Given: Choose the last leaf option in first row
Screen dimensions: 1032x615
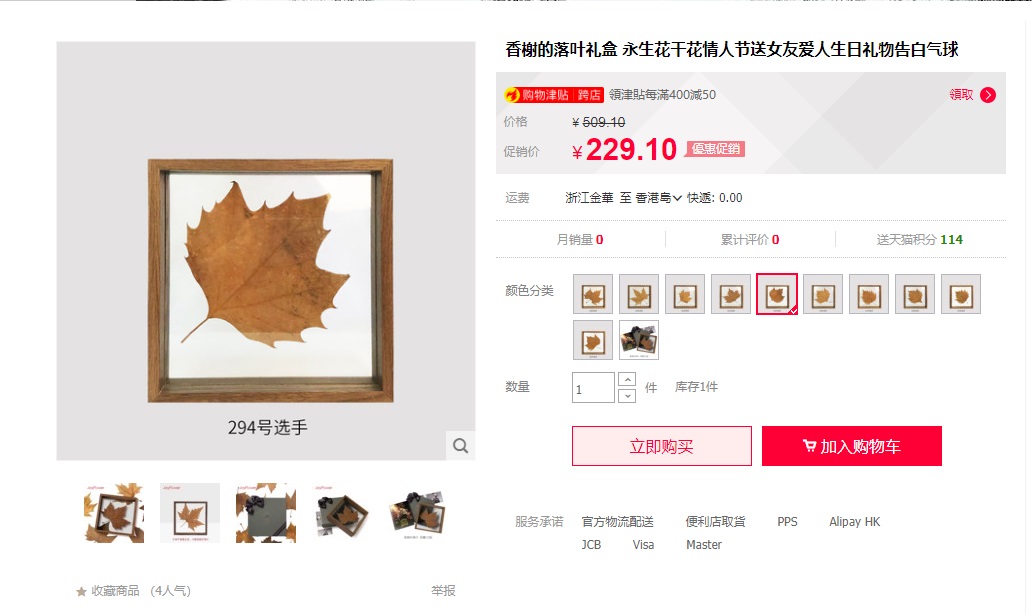Looking at the screenshot, I should click(x=961, y=294).
